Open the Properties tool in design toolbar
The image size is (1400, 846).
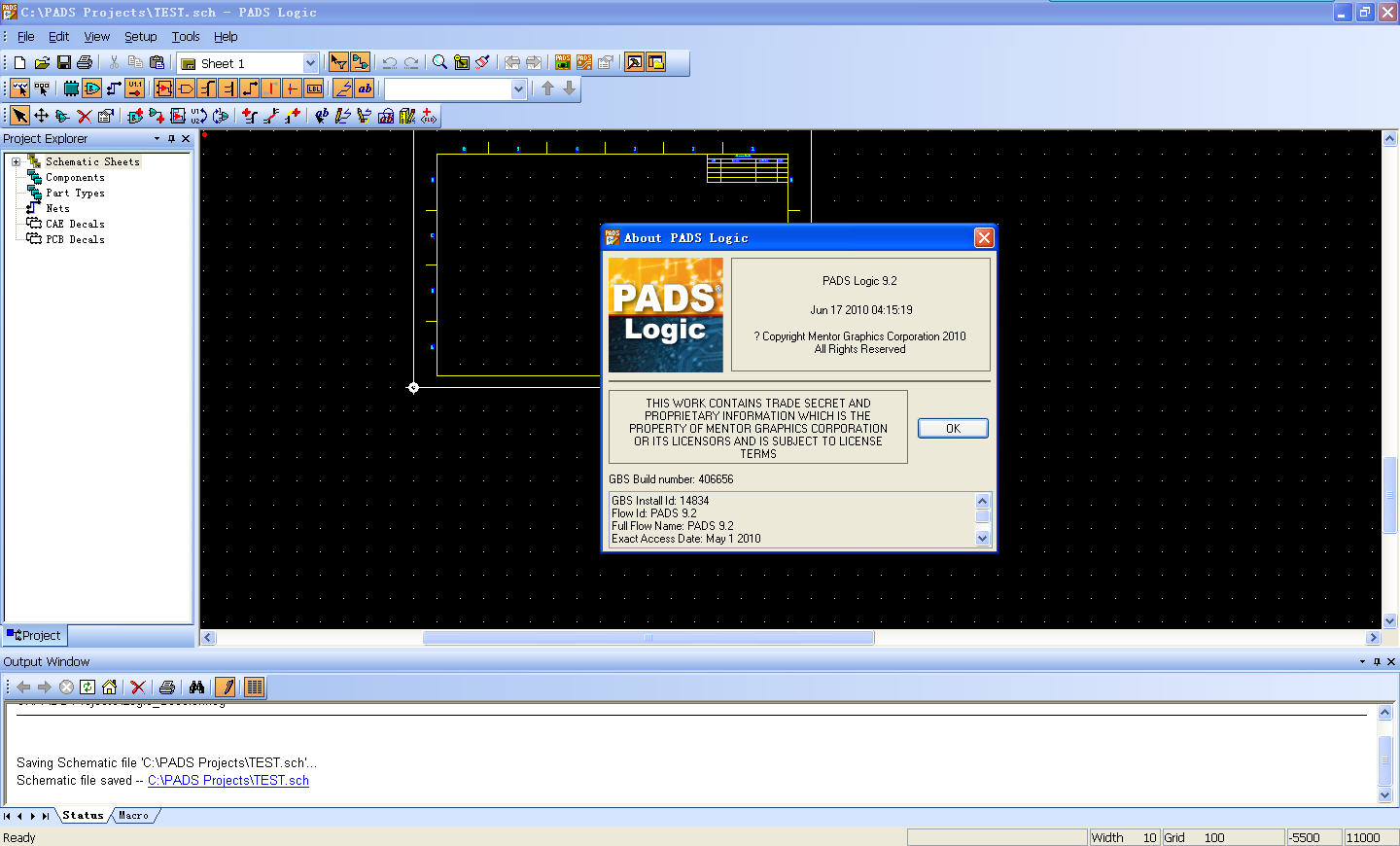(105, 116)
